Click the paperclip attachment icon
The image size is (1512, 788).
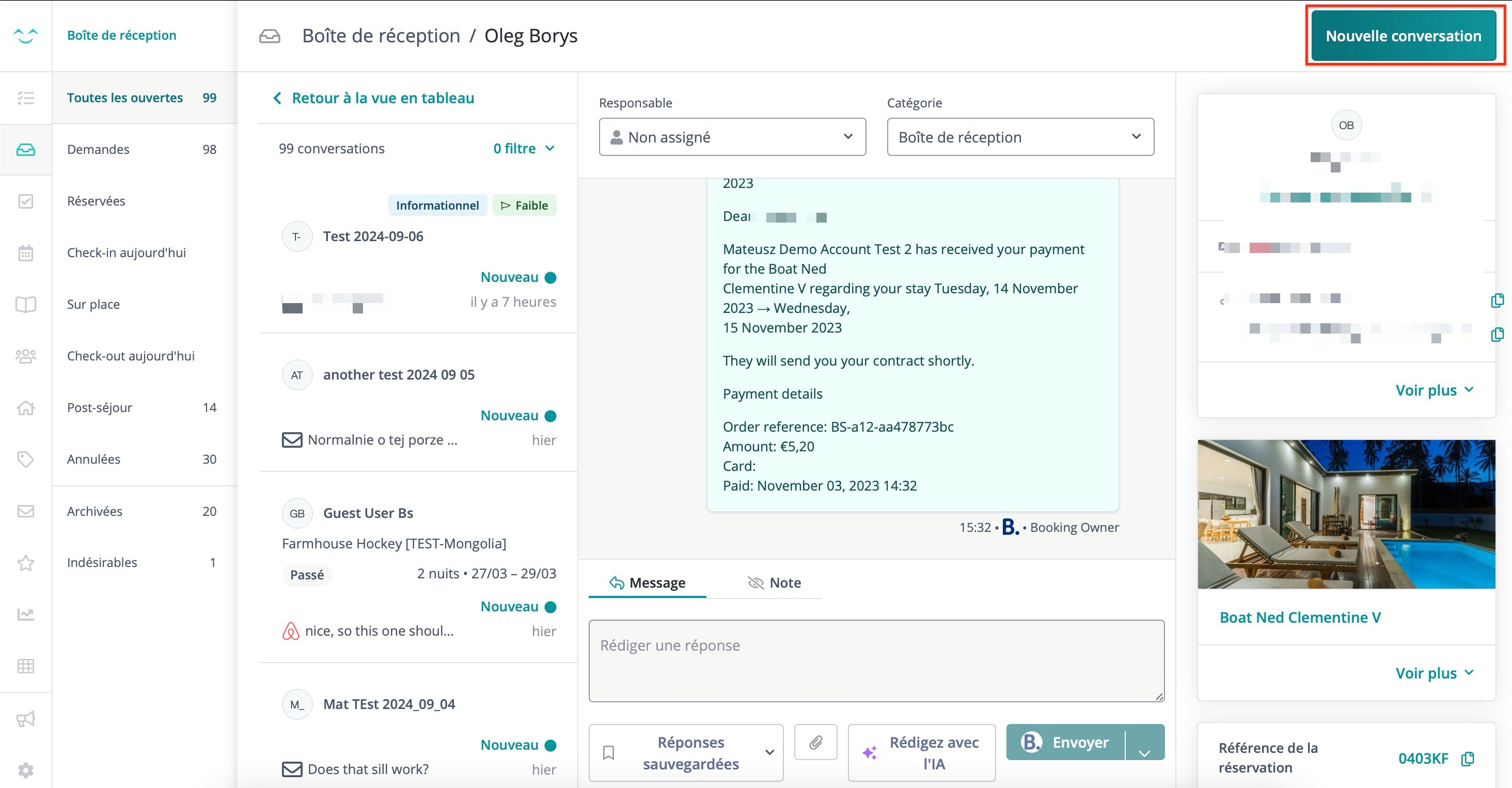815,742
